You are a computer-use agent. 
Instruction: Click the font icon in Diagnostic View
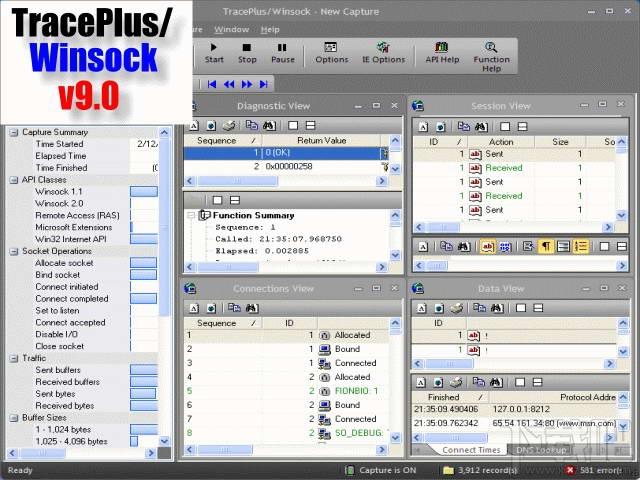point(194,125)
